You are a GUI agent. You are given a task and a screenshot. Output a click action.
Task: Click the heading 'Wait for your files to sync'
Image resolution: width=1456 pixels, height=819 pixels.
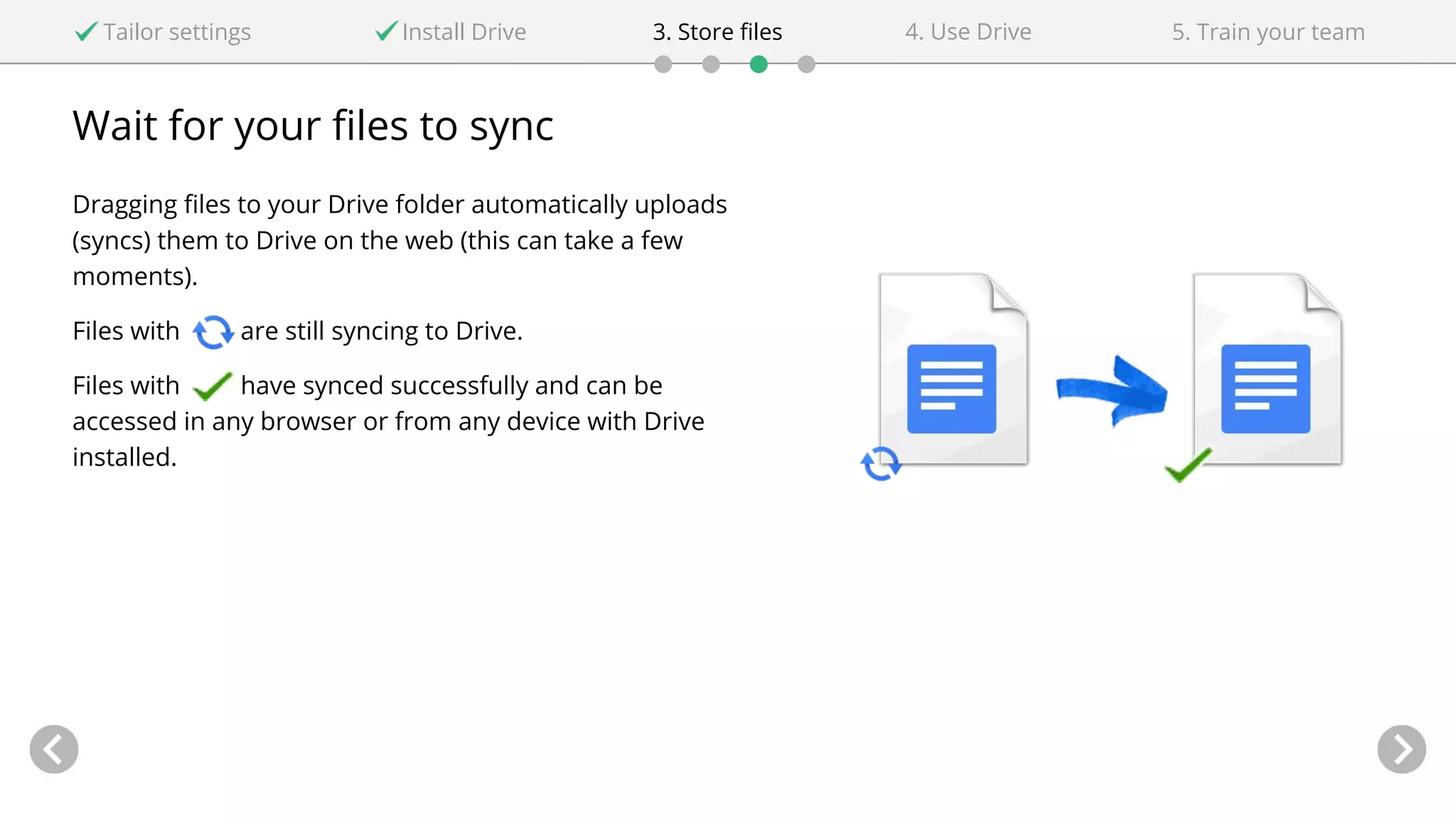[x=313, y=127]
